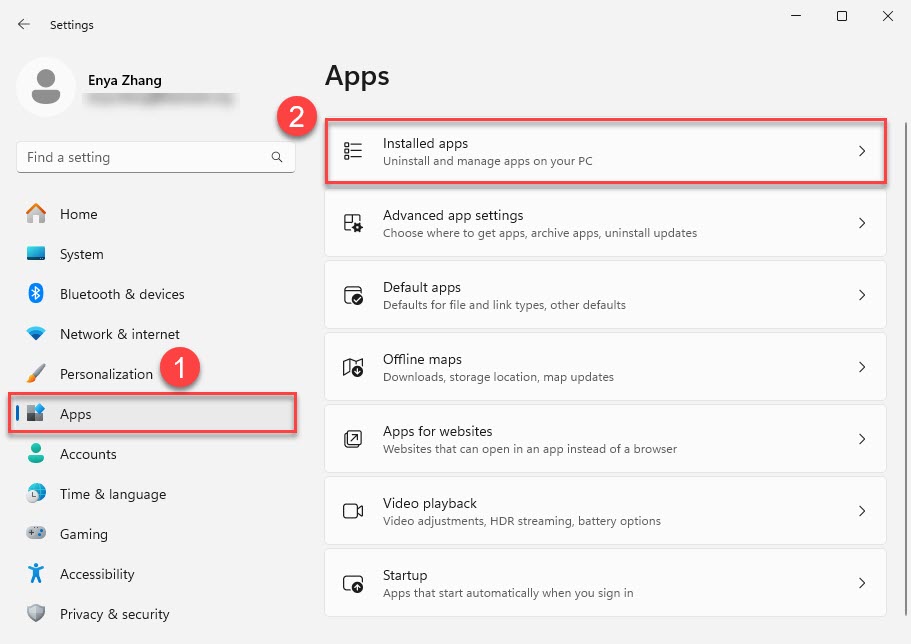911x644 pixels.
Task: Expand Installed apps using its chevron
Action: click(x=862, y=151)
